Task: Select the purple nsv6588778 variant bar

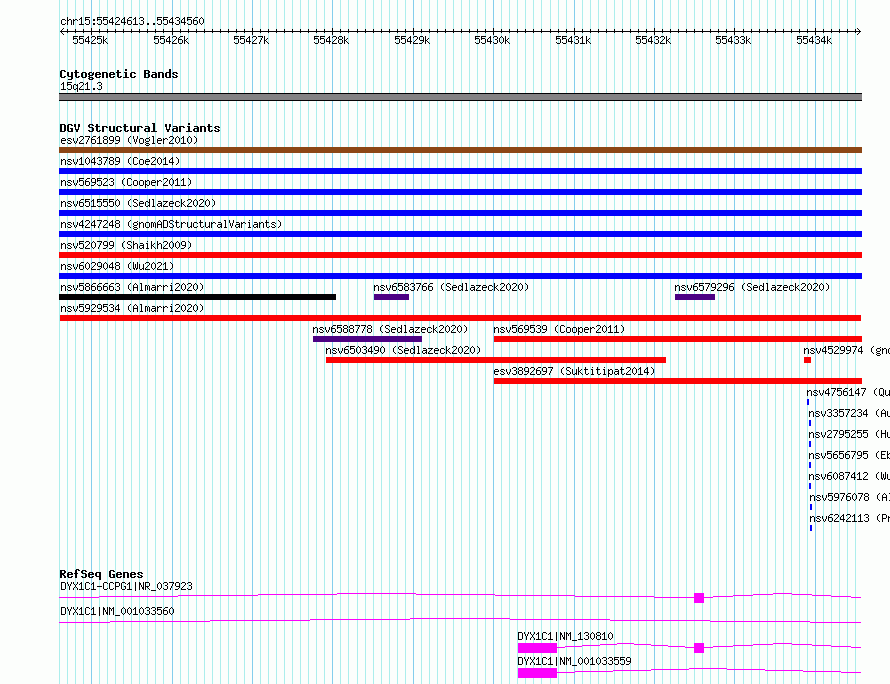Action: 367,339
